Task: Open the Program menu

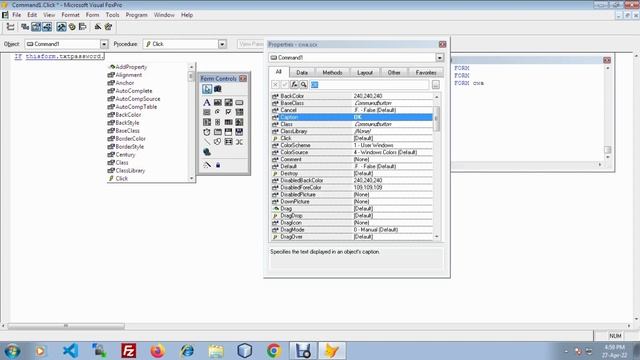Action: [x=136, y=15]
